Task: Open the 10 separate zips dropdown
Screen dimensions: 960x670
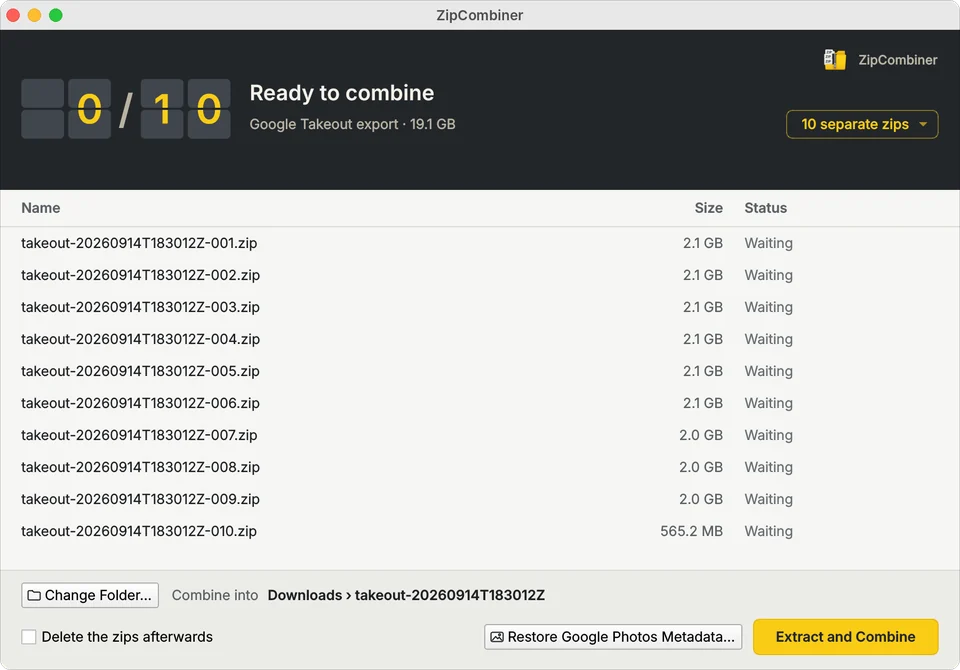Action: point(862,124)
